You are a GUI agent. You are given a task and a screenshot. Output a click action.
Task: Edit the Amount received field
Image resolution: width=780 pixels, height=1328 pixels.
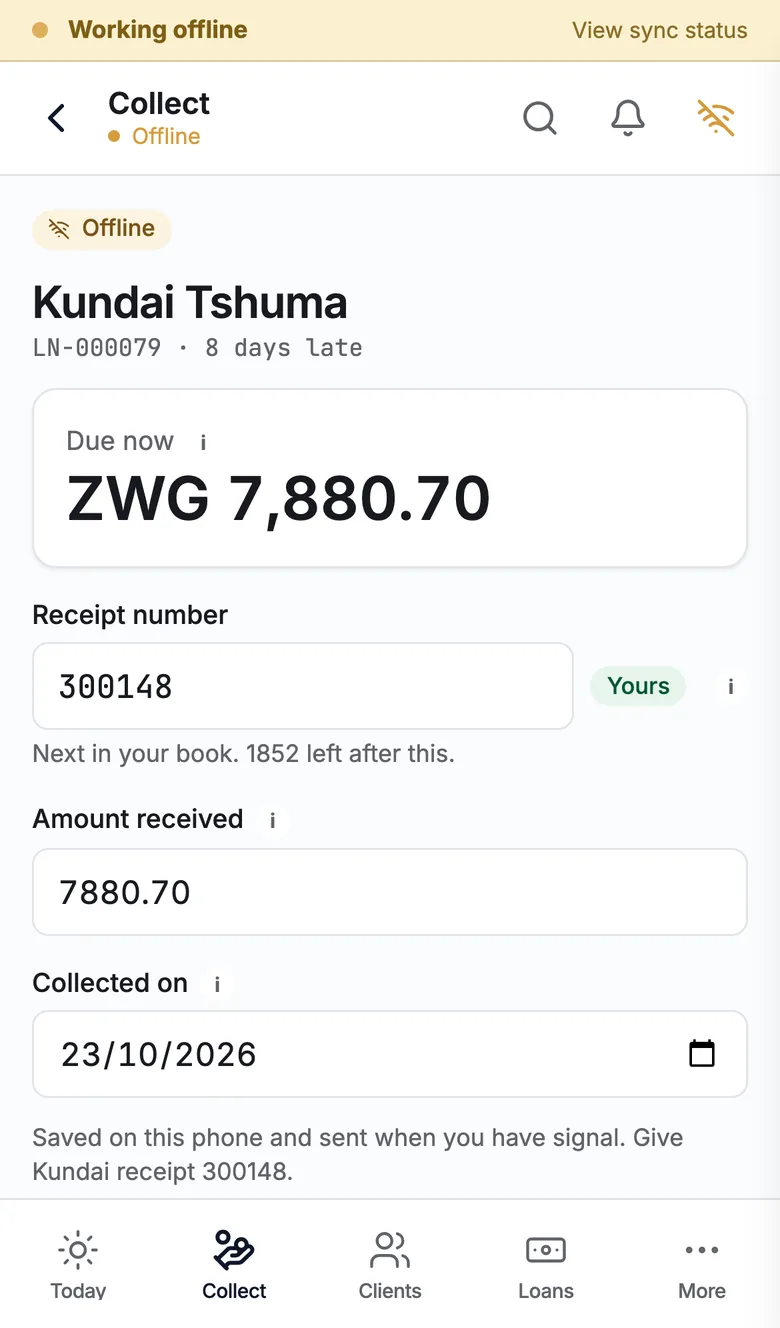point(390,892)
